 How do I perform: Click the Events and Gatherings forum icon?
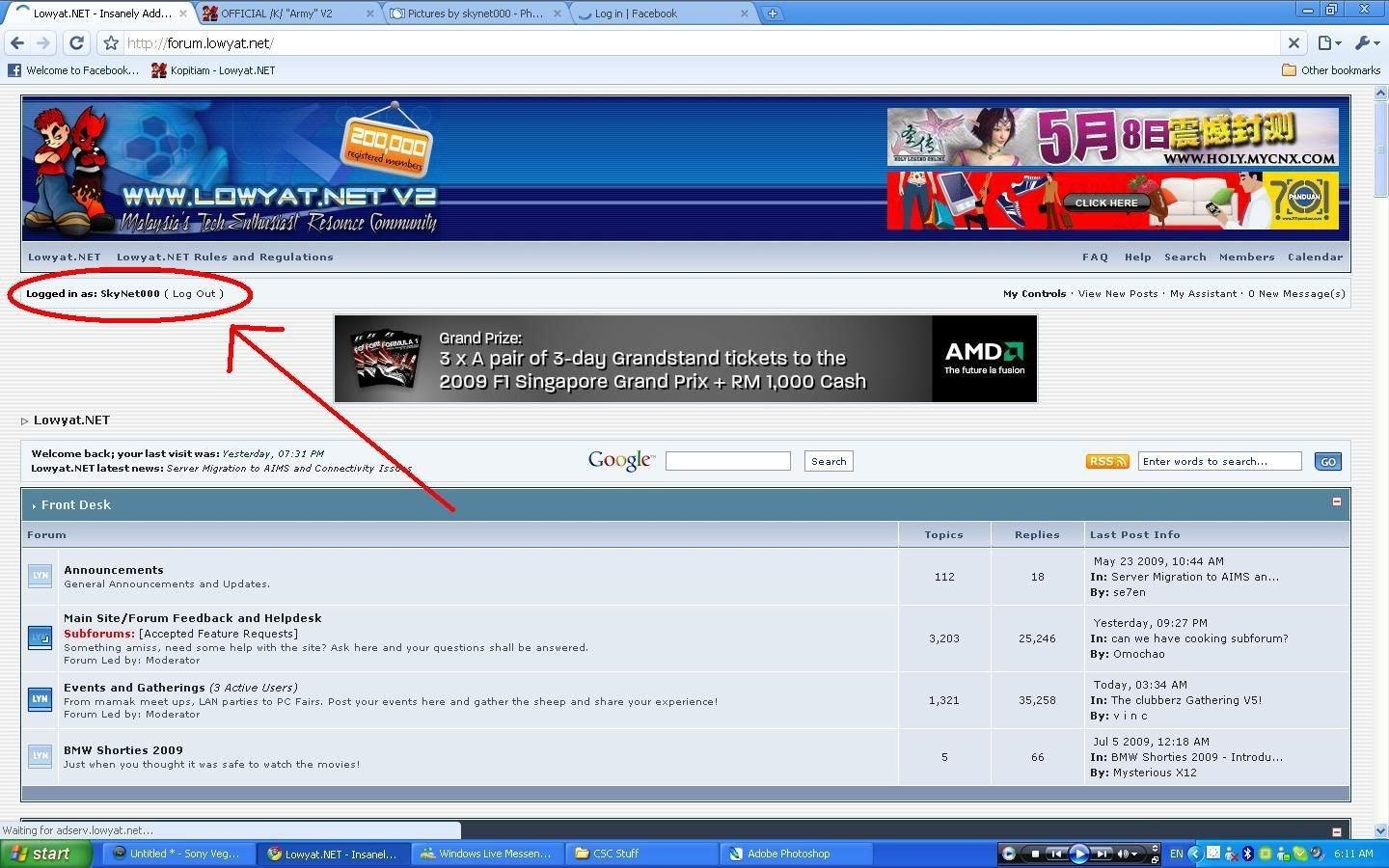point(40,699)
